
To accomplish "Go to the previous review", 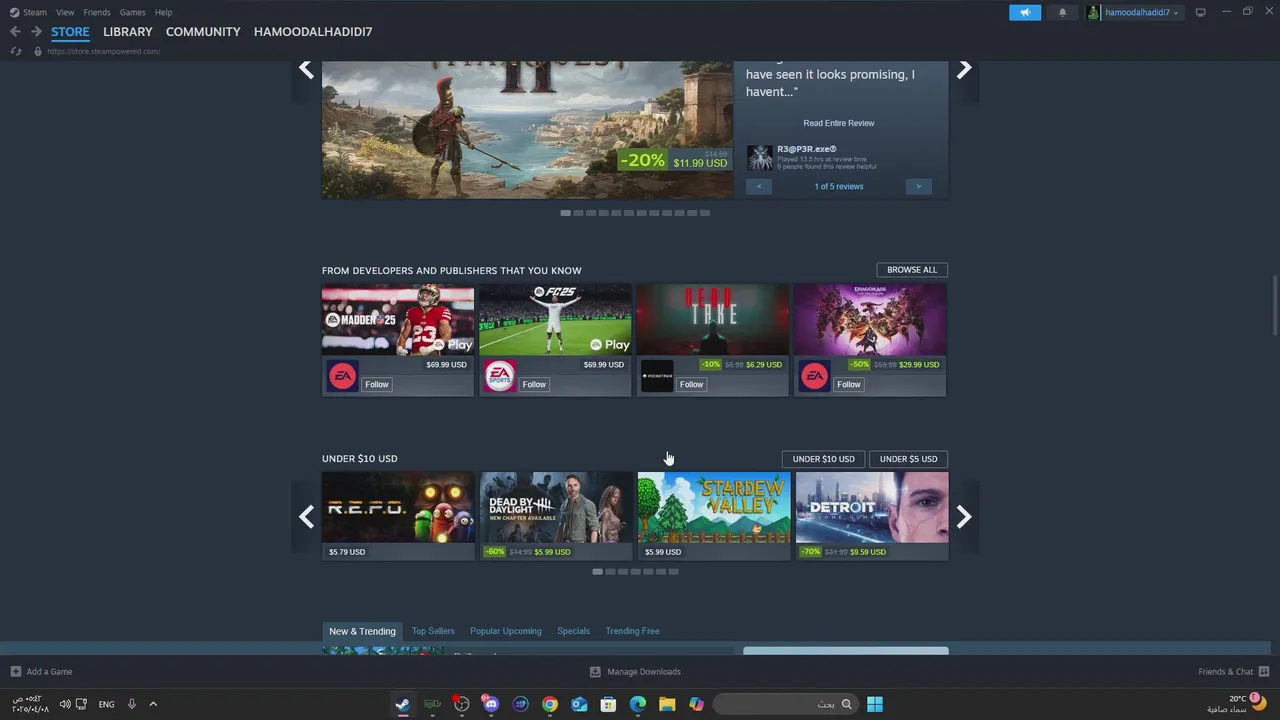I will (x=759, y=187).
